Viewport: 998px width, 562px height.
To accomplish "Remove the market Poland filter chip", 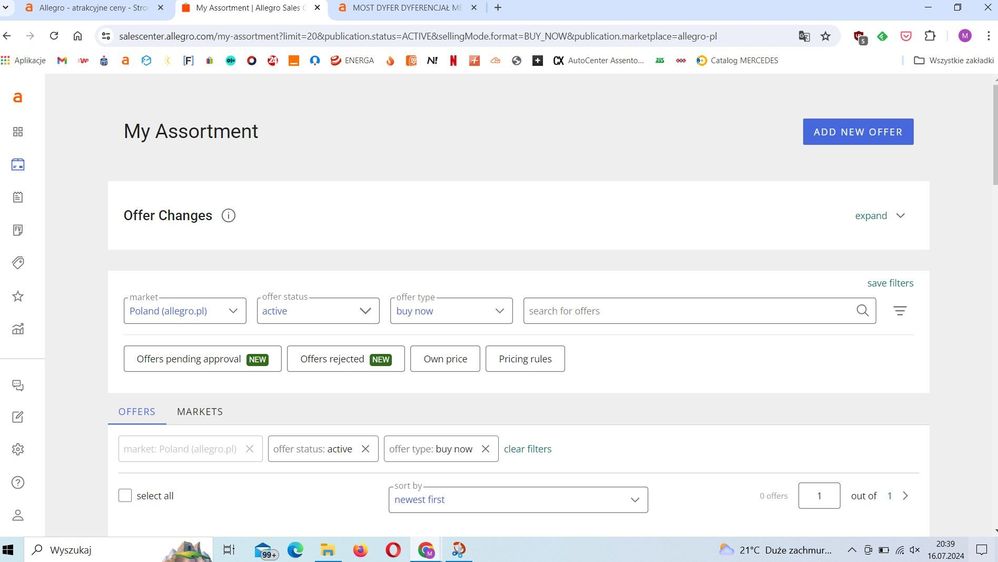I will (250, 449).
